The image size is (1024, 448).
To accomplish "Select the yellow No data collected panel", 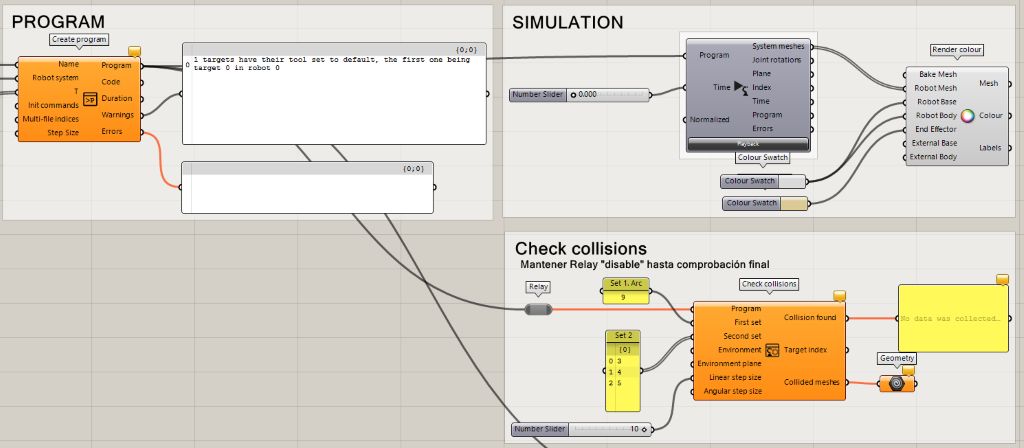I will (x=953, y=318).
